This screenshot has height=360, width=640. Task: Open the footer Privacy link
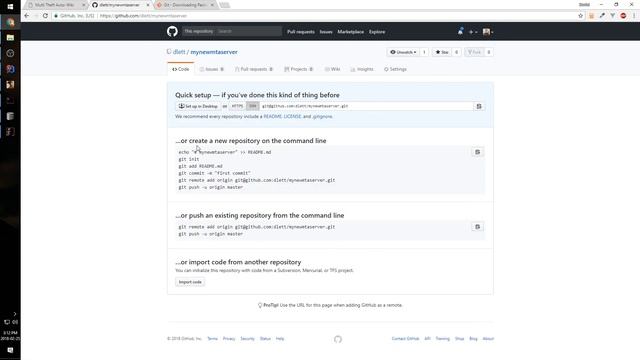coord(229,339)
